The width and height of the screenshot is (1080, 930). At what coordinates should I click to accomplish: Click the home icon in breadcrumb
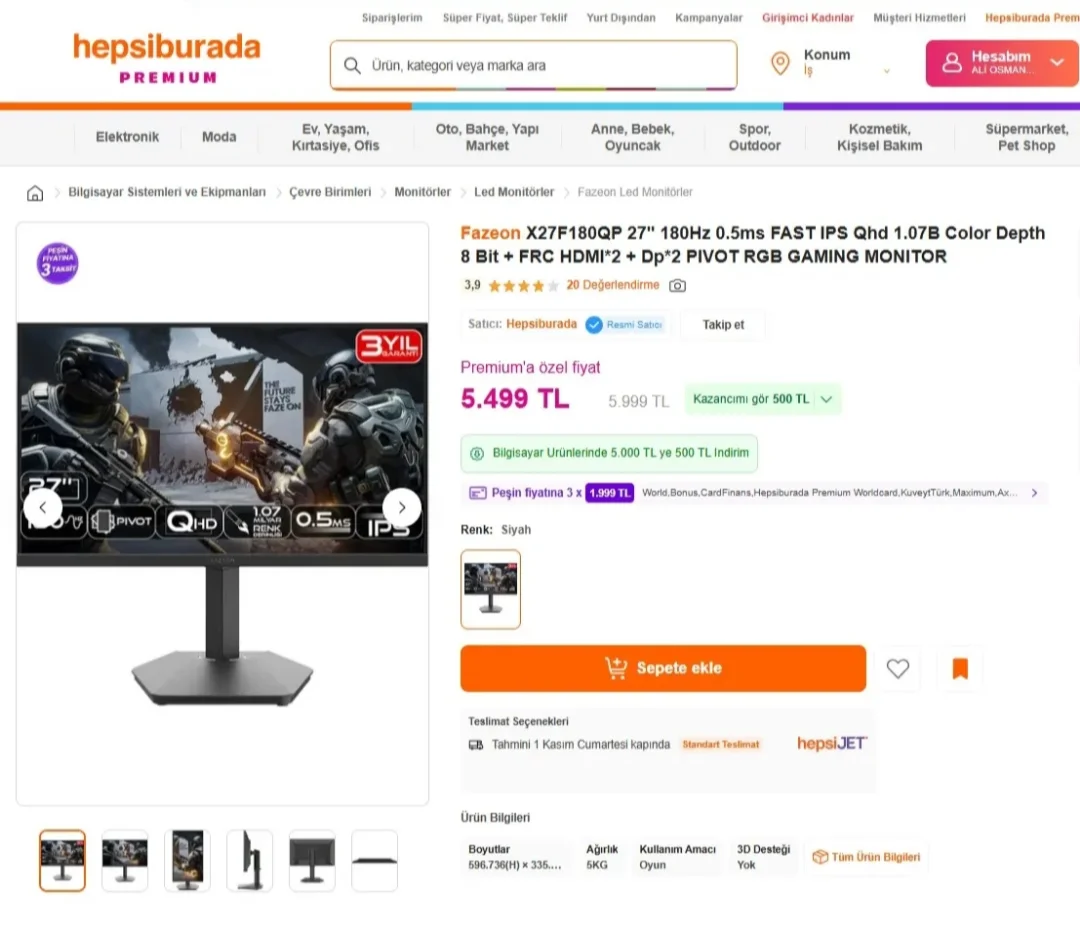[x=34, y=193]
